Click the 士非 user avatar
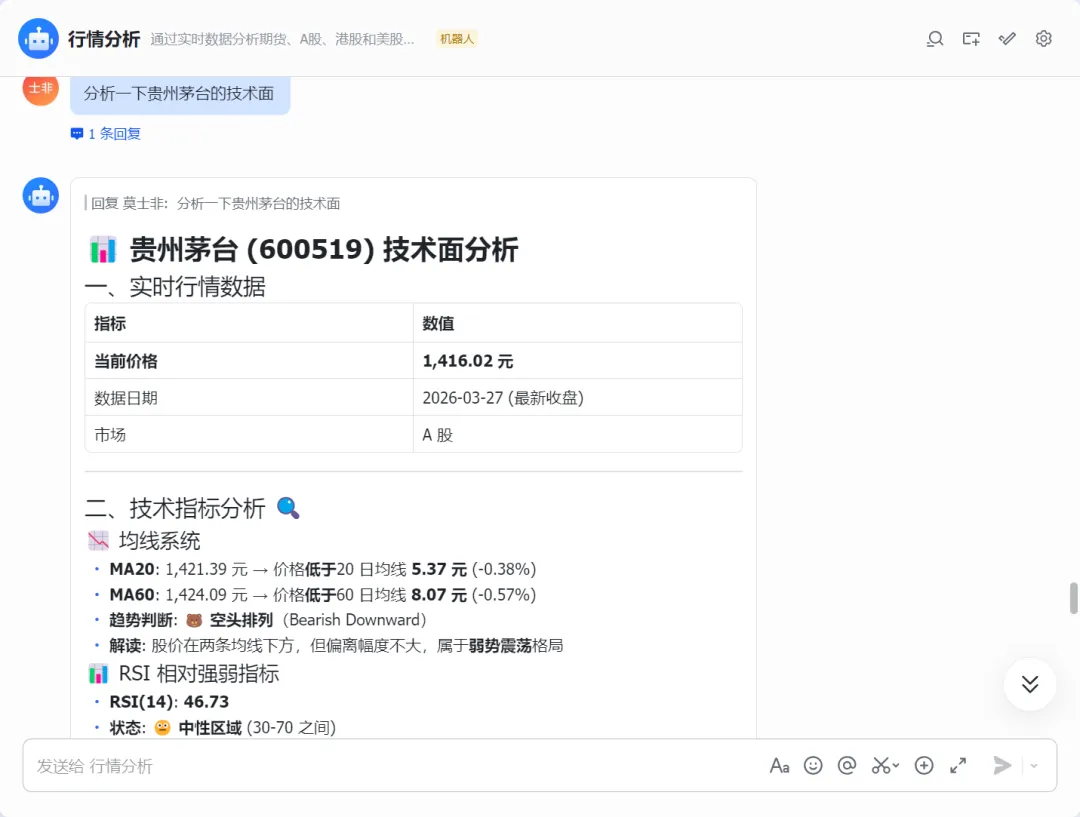 [x=41, y=90]
